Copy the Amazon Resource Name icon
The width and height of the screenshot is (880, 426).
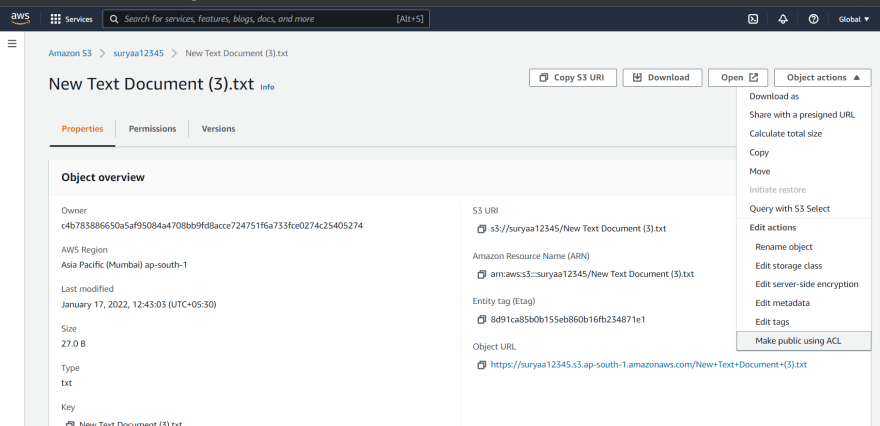click(x=481, y=274)
